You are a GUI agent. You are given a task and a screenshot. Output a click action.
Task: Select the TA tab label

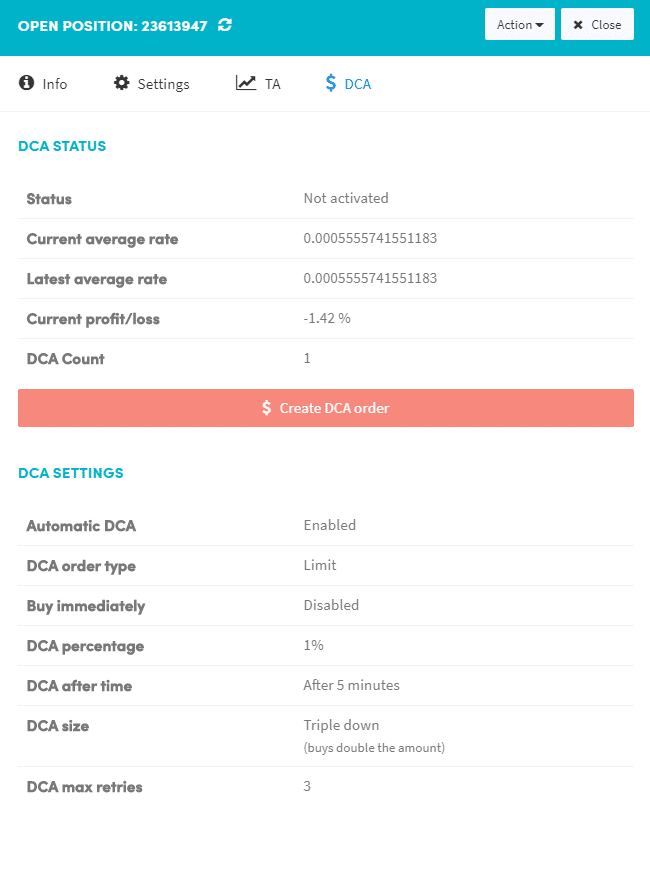coord(273,84)
